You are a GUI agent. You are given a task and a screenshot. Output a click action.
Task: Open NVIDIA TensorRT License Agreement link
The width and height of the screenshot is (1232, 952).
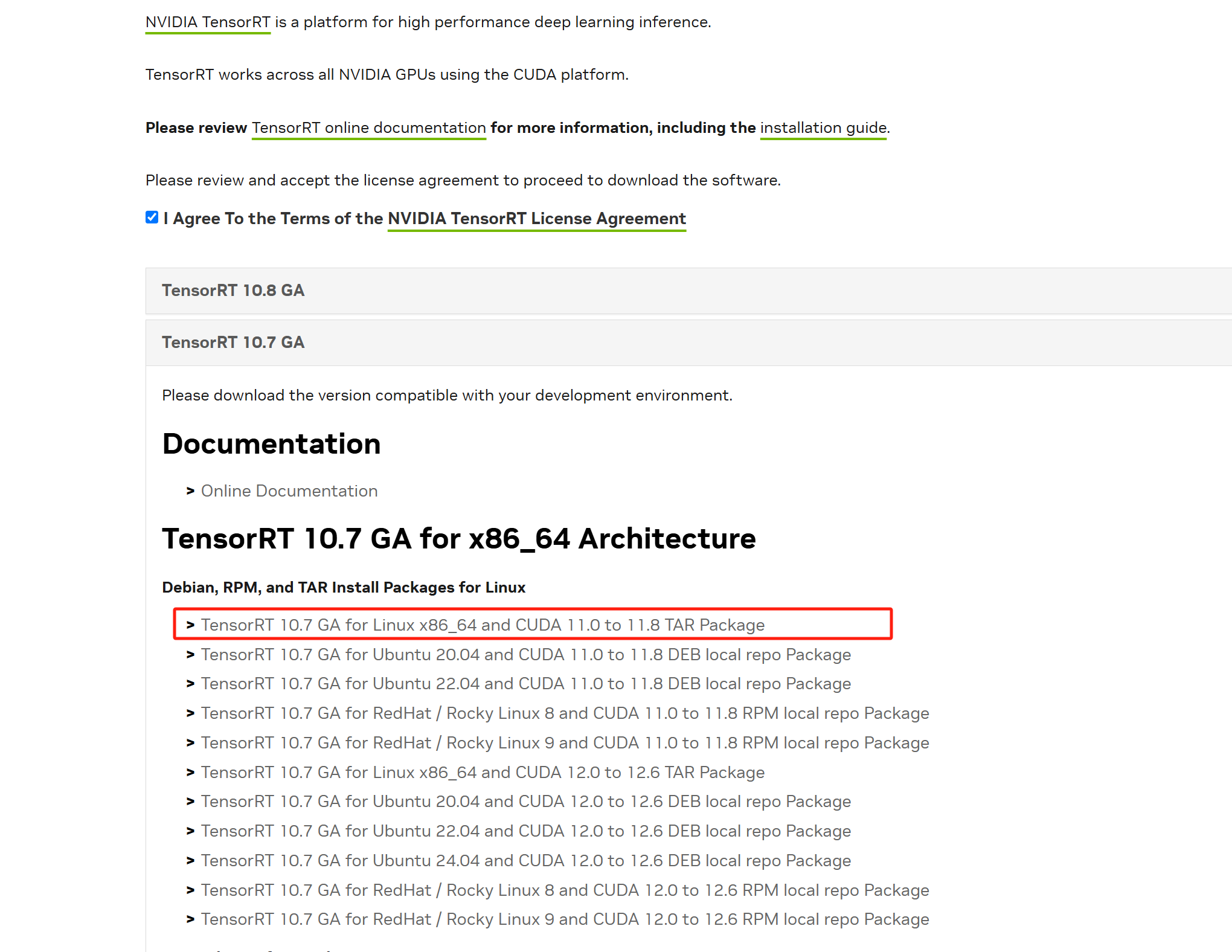(x=536, y=219)
